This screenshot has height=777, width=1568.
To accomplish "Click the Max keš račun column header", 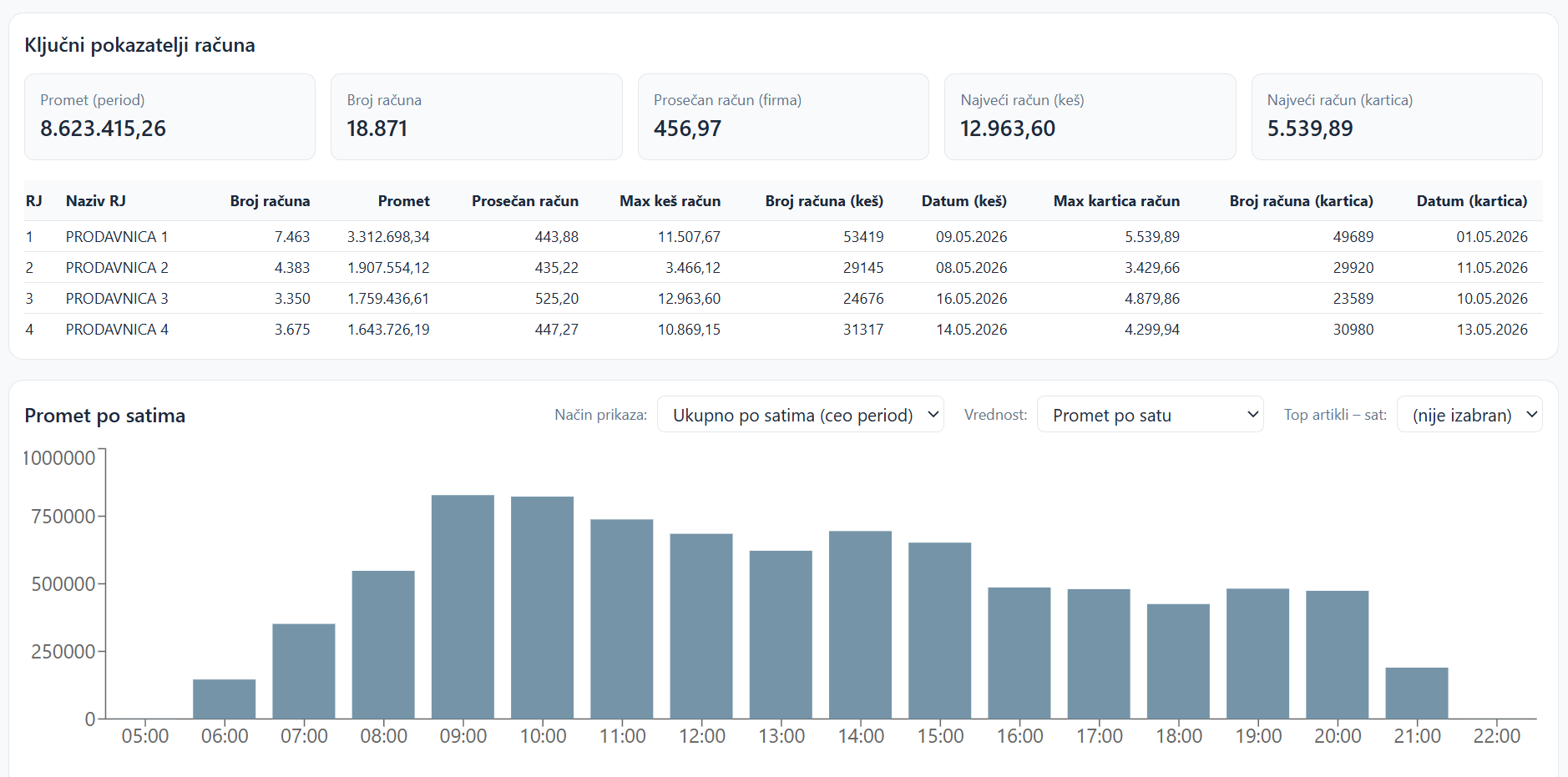I will click(670, 201).
